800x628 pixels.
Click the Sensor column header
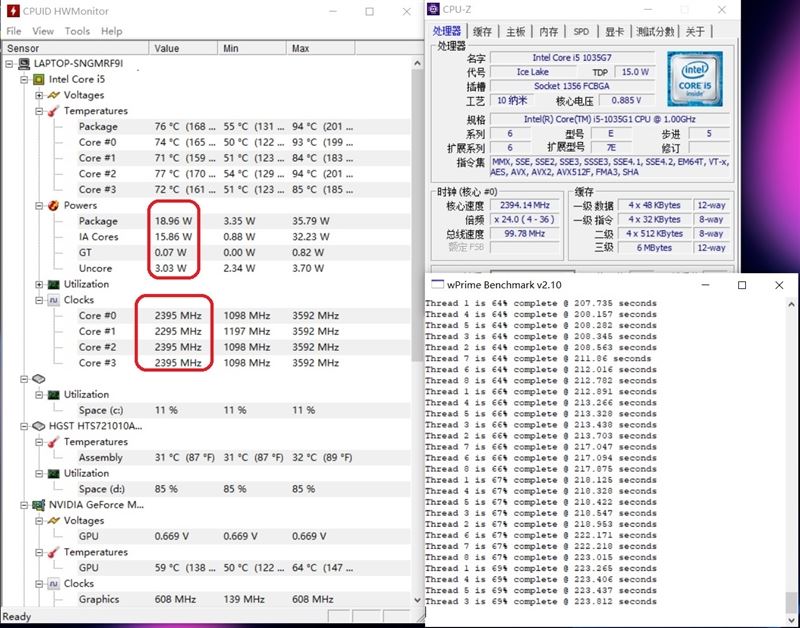point(76,48)
